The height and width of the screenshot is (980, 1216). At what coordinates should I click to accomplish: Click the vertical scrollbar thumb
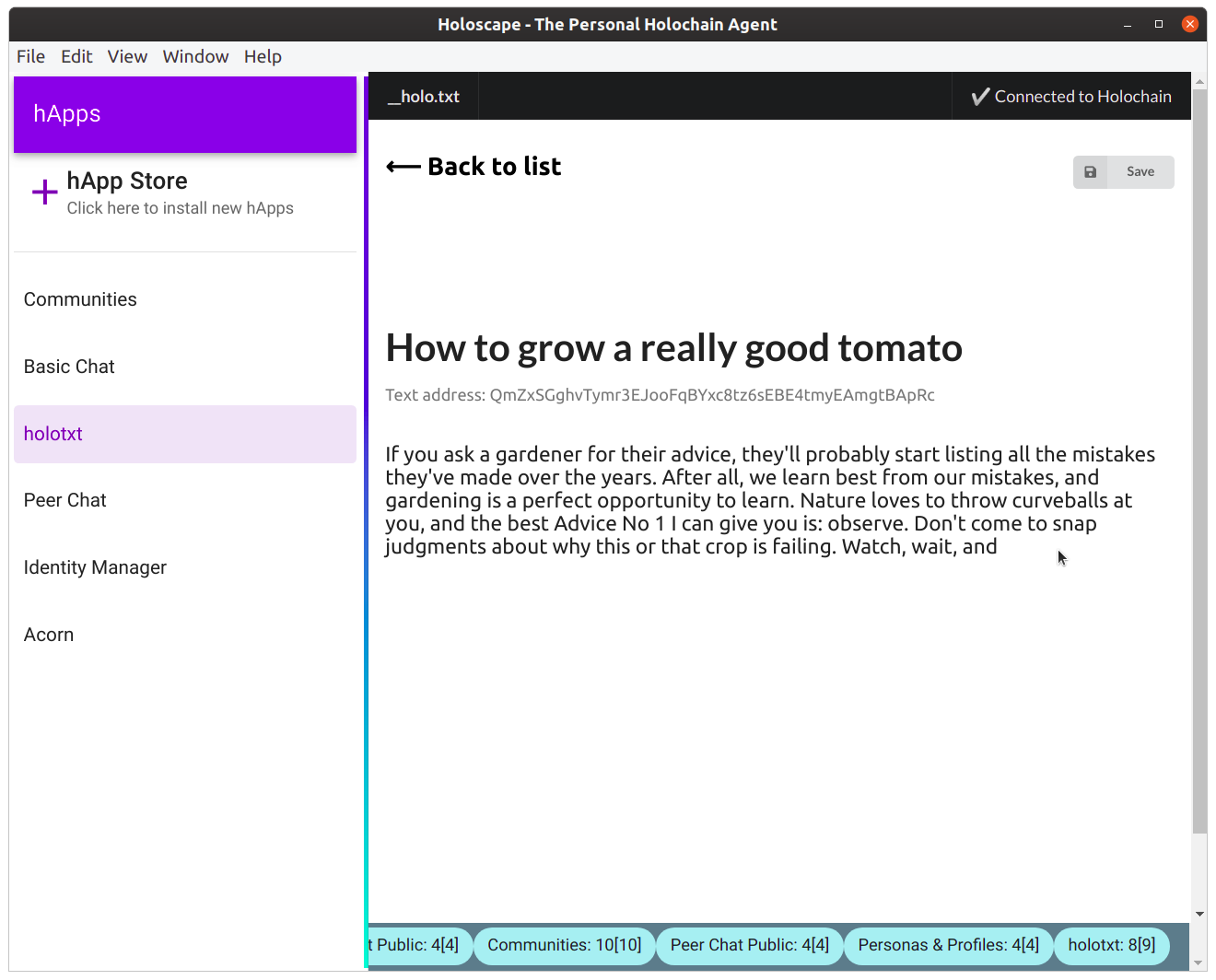1199,461
